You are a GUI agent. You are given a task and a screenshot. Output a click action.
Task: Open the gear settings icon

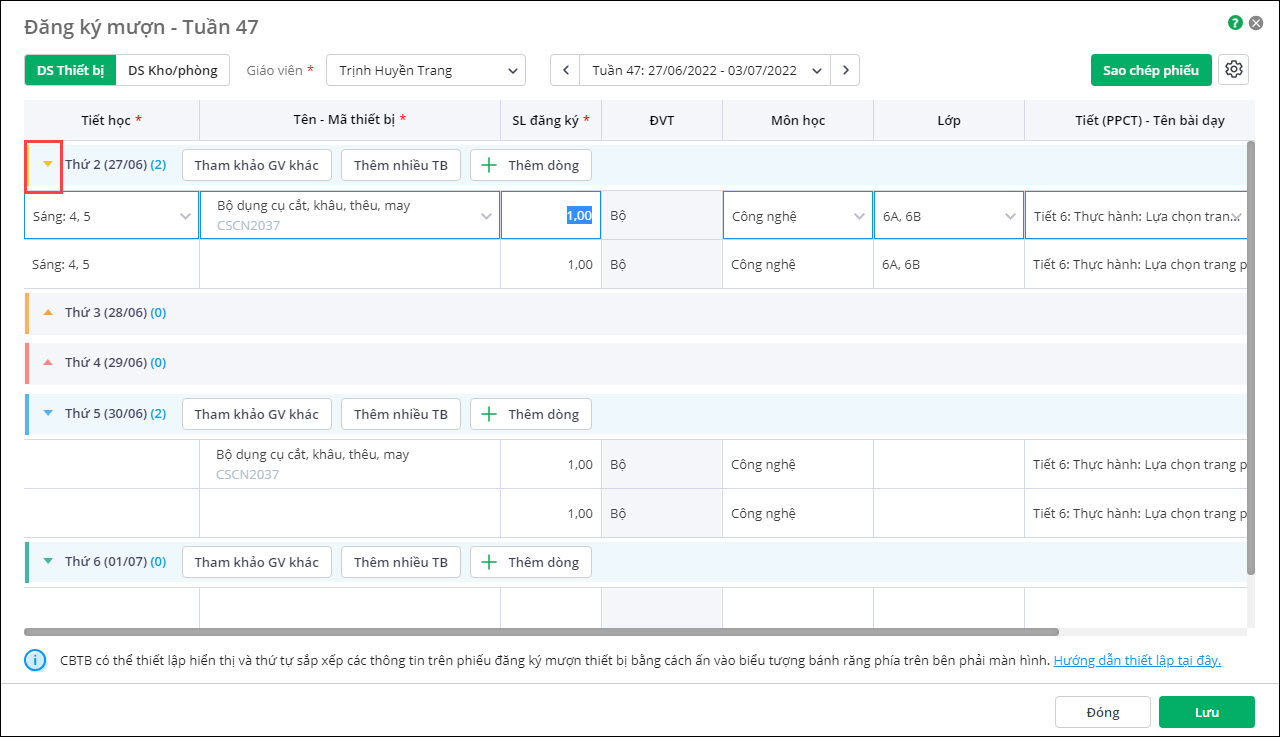[x=1234, y=70]
